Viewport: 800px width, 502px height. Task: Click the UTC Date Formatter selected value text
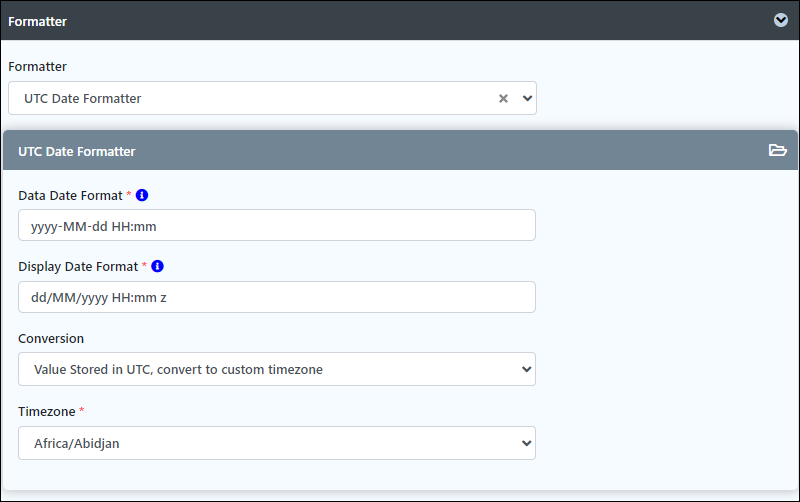point(83,98)
